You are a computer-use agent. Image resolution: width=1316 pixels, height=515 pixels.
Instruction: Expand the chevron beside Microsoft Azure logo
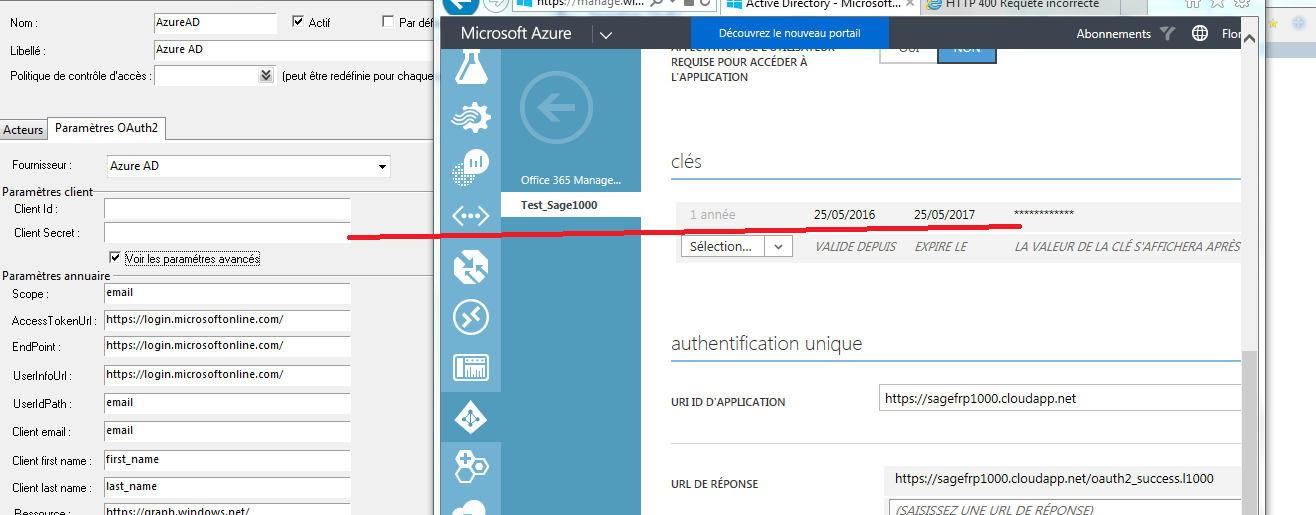click(x=605, y=35)
